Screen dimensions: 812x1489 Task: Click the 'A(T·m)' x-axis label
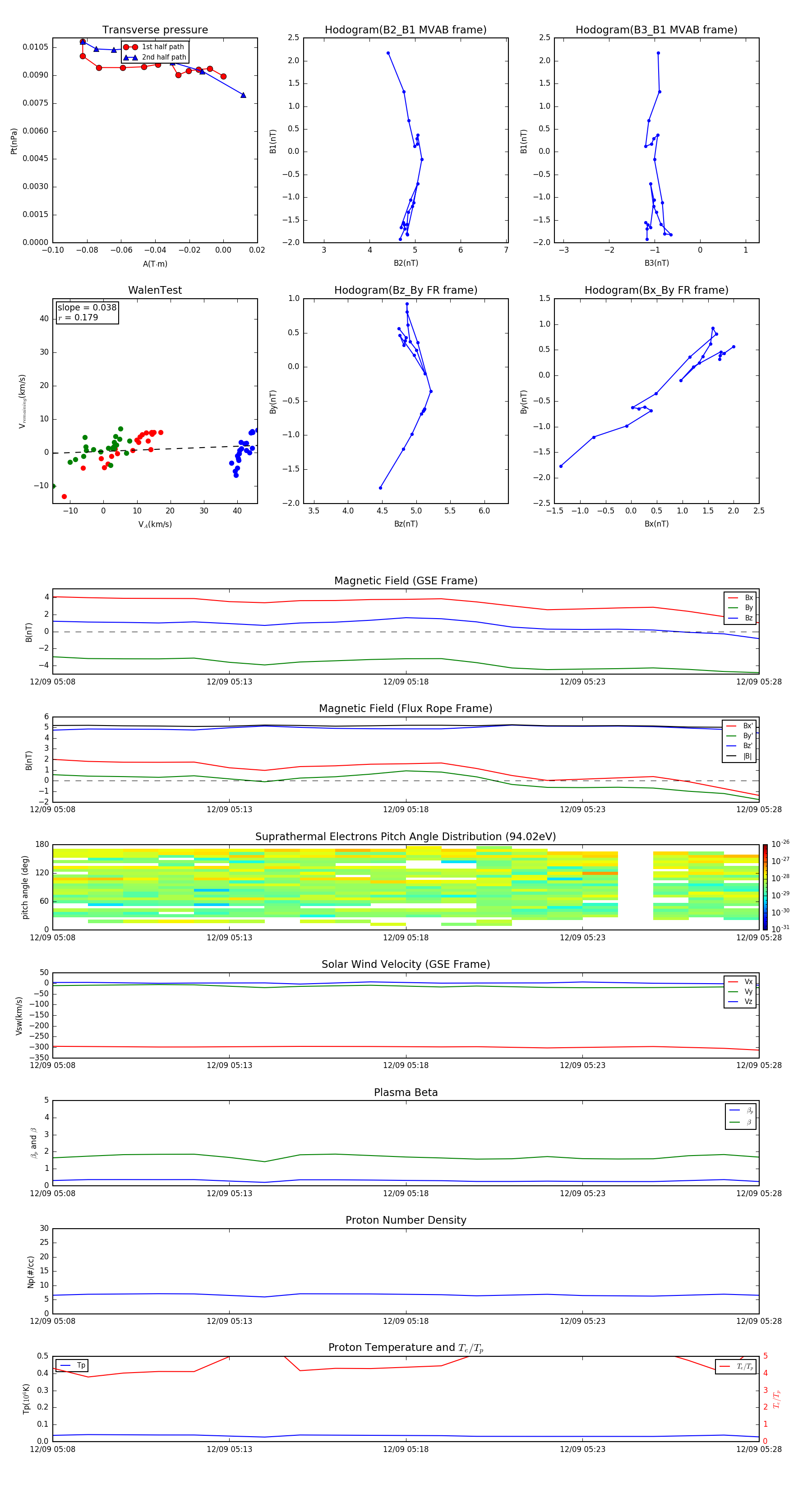pyautogui.click(x=155, y=264)
